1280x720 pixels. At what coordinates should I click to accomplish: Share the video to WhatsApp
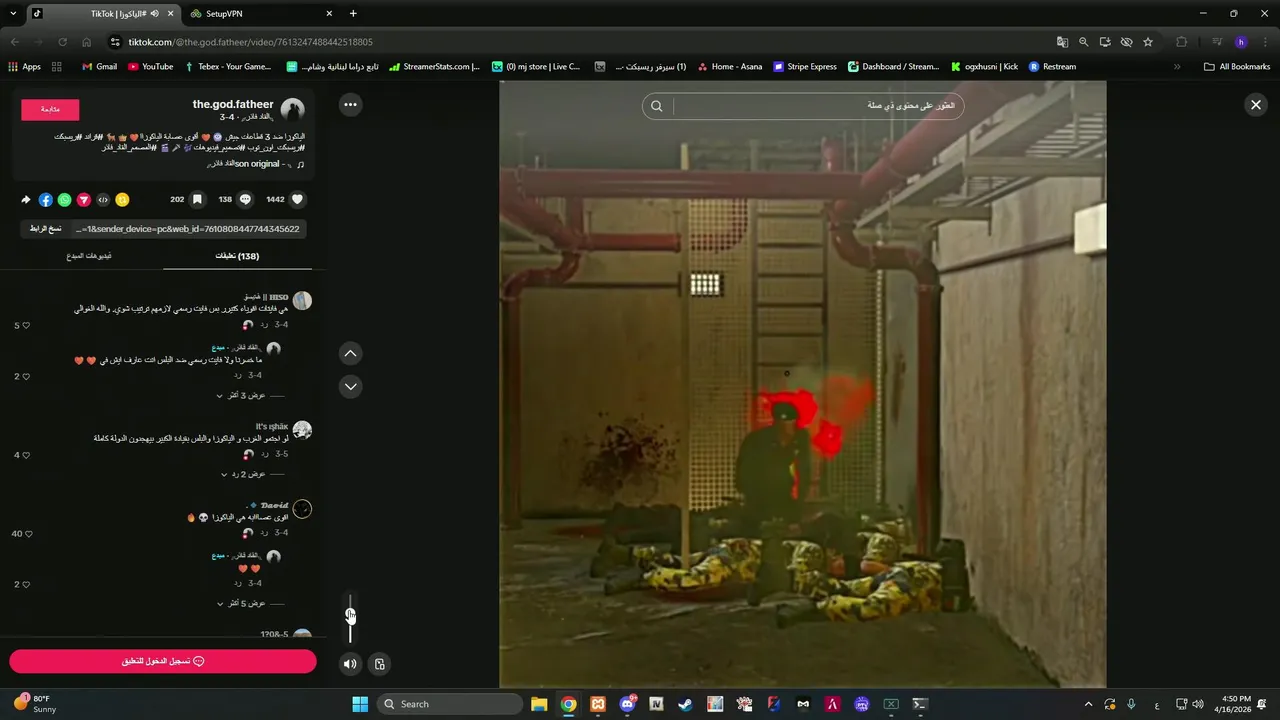point(65,200)
